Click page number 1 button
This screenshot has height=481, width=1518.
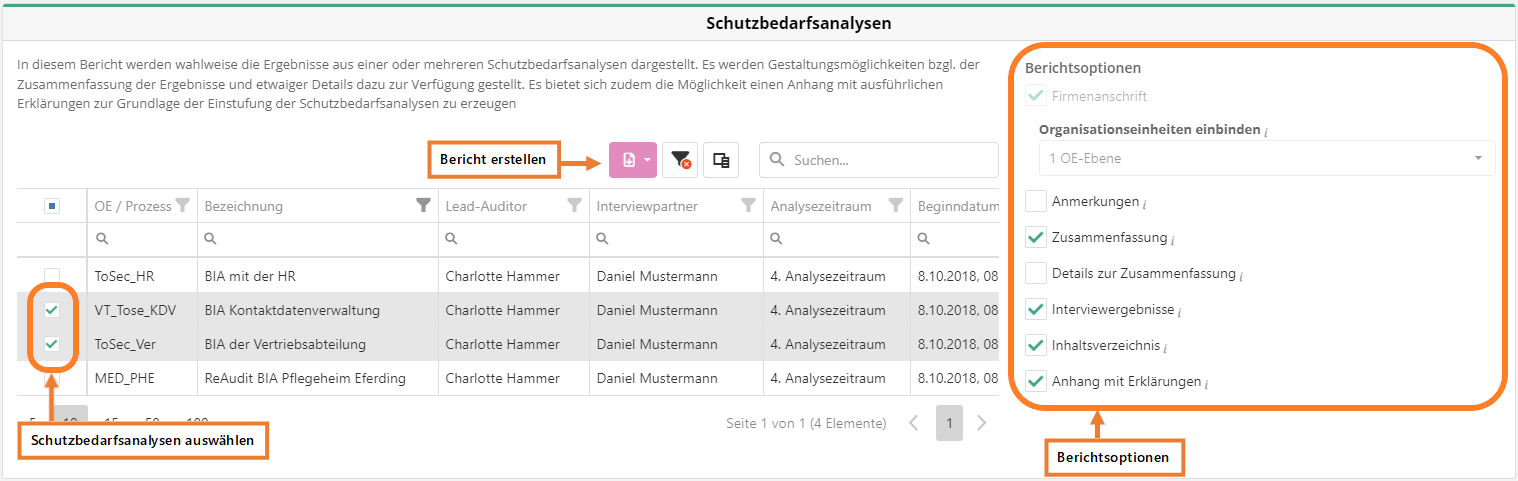click(x=949, y=423)
